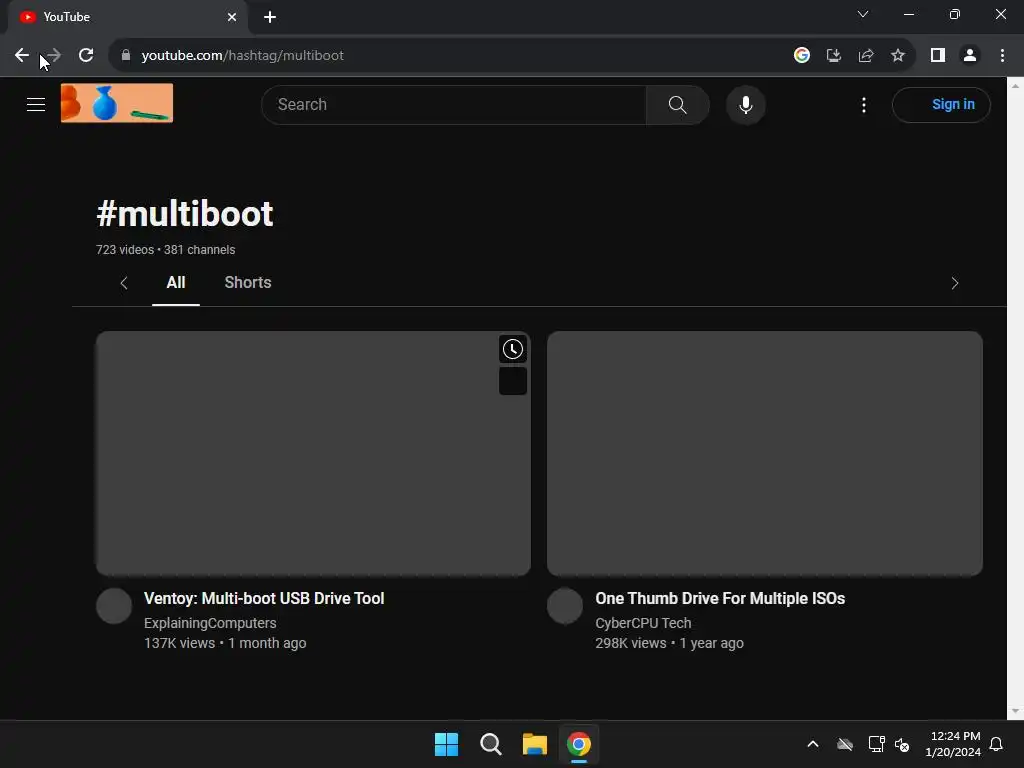
Task: Click the OneDrive cloud tray icon
Action: pyautogui.click(x=845, y=744)
